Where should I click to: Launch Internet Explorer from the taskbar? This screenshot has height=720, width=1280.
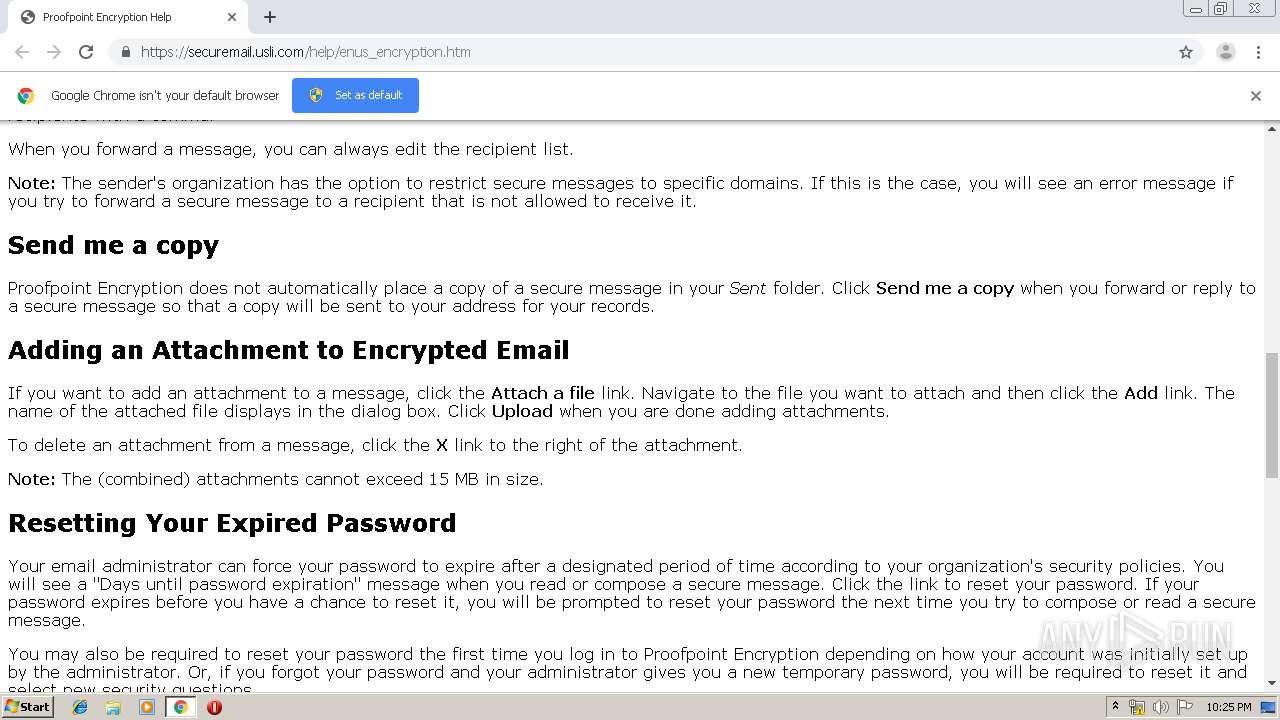[x=80, y=707]
